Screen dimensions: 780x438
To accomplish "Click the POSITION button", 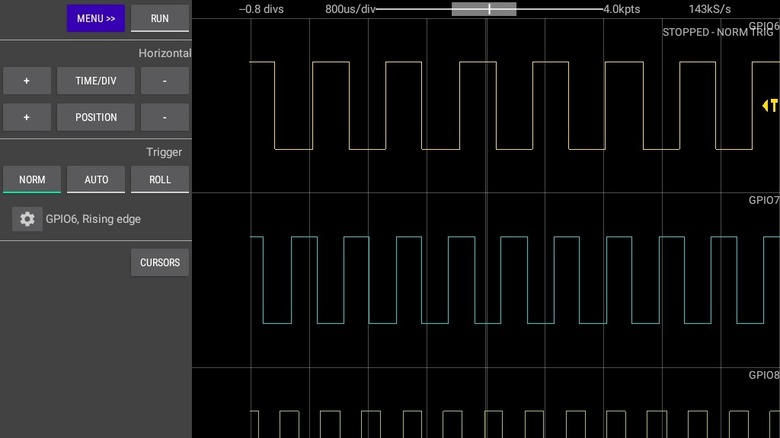I will 96,117.
